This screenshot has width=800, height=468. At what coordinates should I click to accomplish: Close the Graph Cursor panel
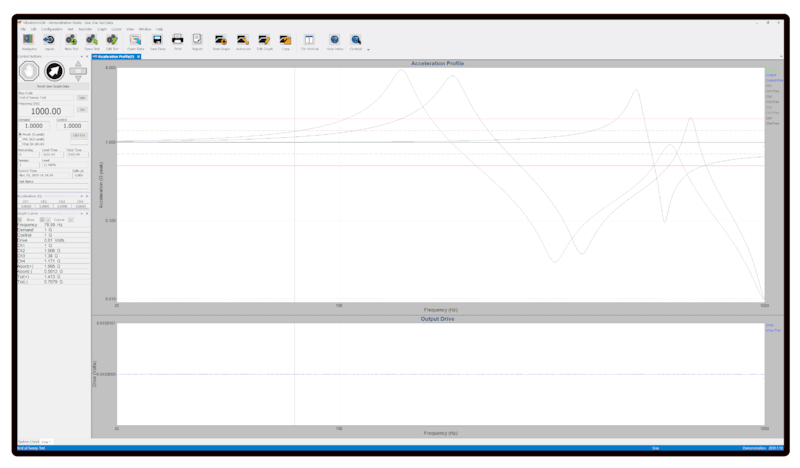tap(87, 213)
